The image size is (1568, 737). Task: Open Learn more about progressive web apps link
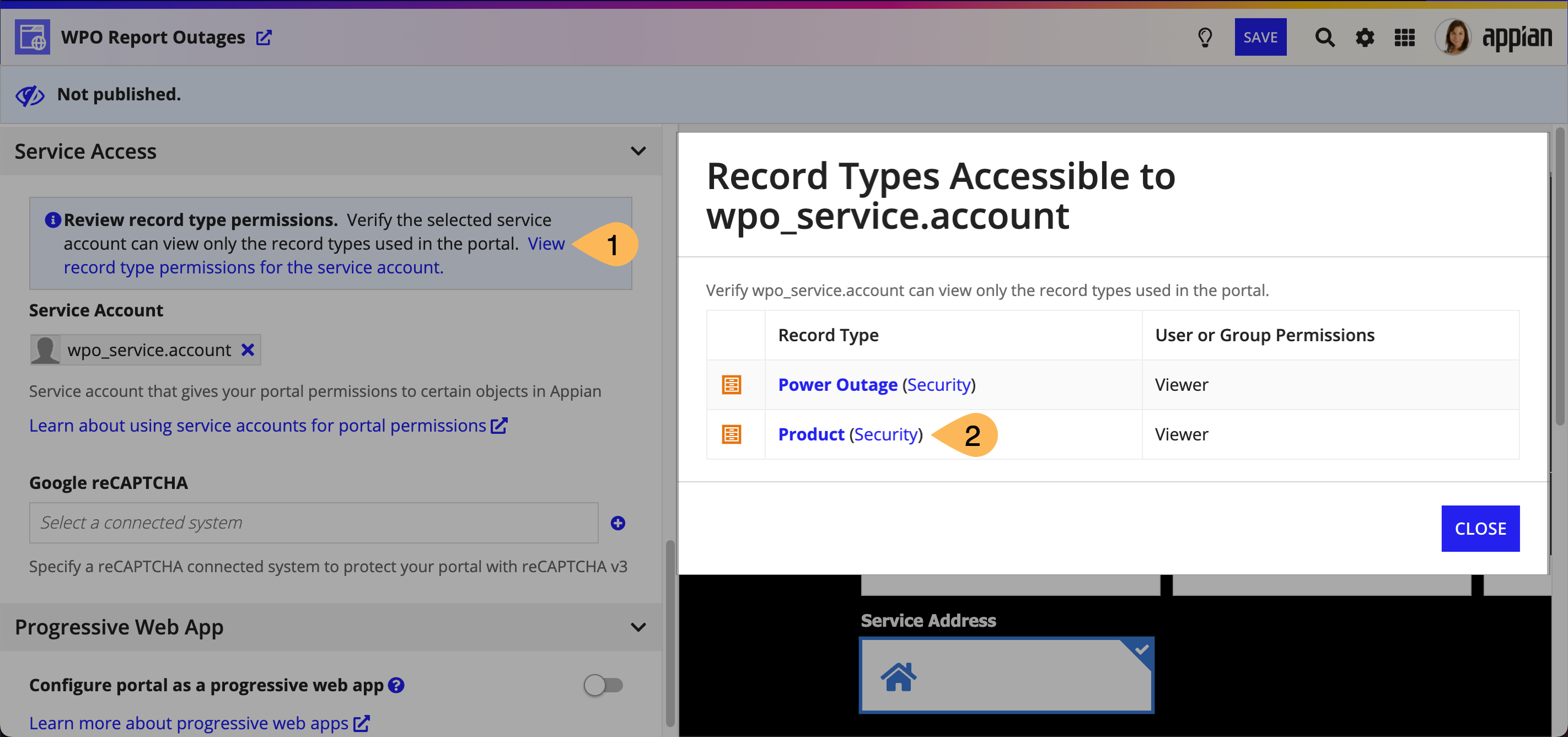click(x=200, y=723)
